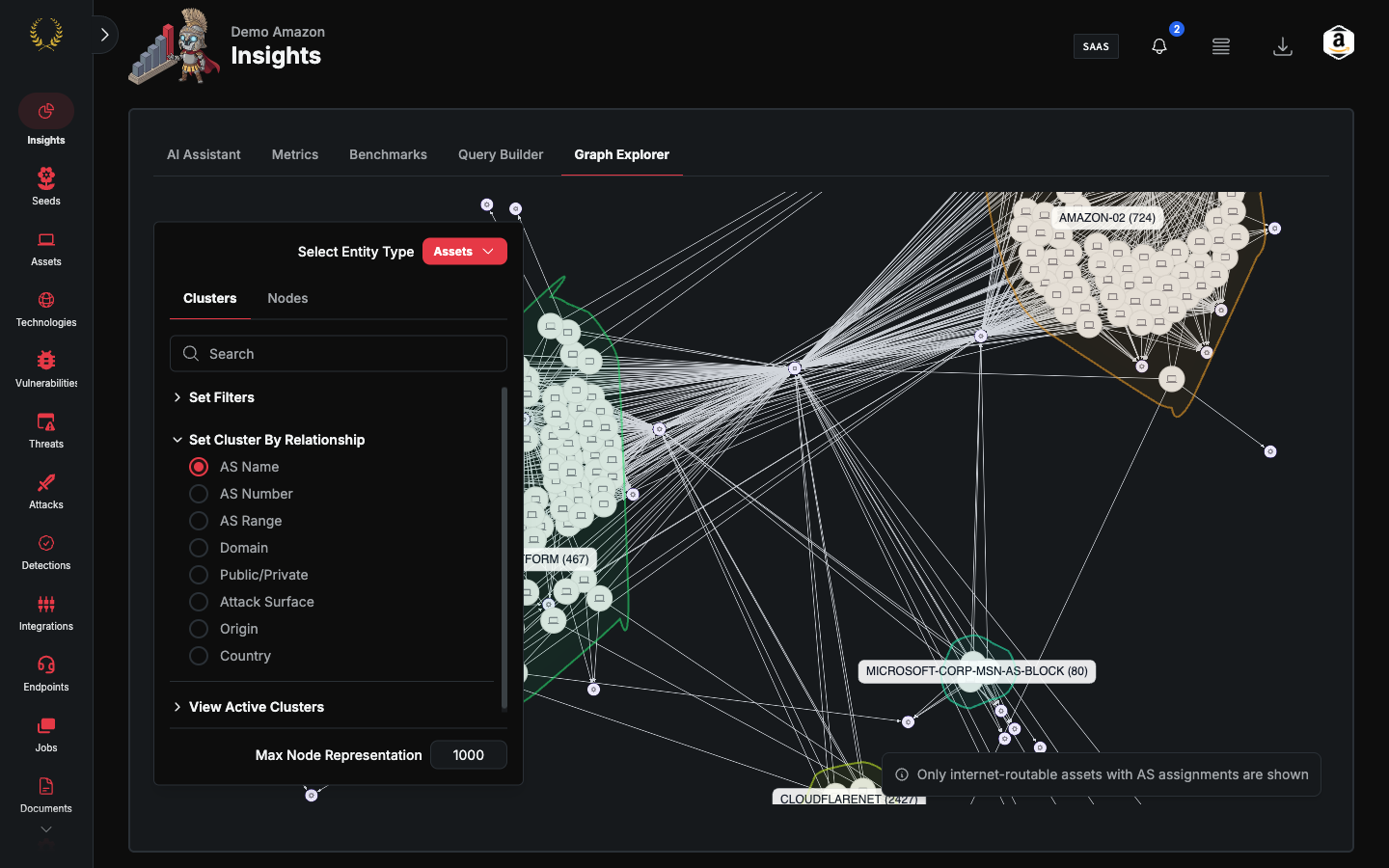Expand the sidebar with arrow toggle
1389x868 pixels.
[104, 35]
